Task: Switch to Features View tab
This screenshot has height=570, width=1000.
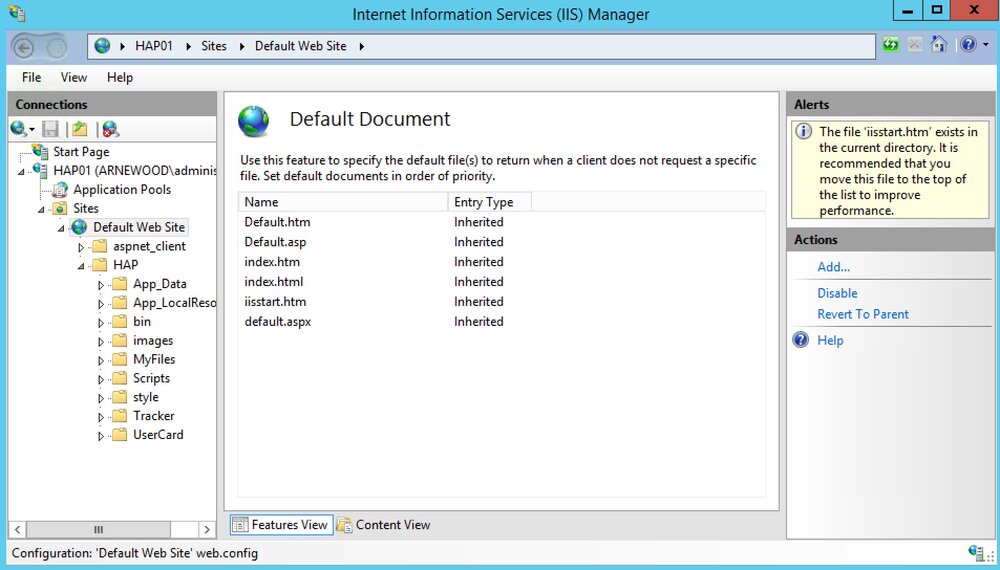Action: click(281, 525)
